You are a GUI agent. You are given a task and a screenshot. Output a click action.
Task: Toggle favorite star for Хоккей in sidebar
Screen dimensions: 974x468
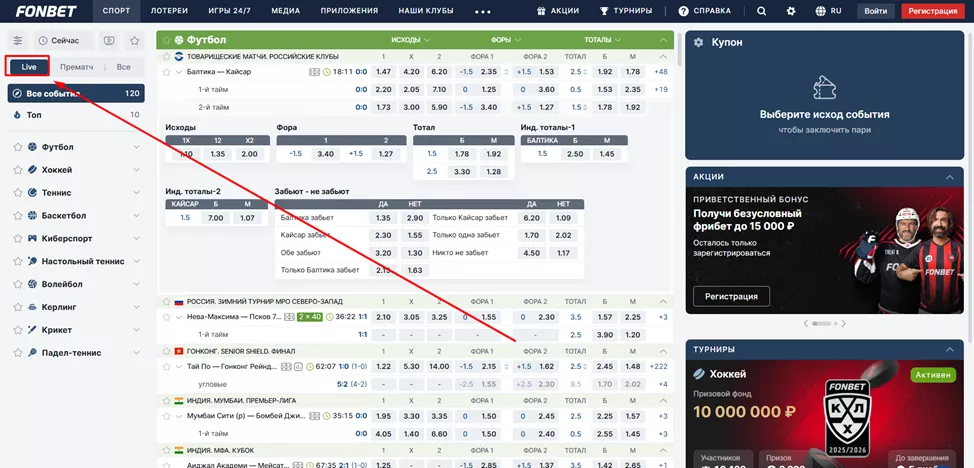tap(18, 170)
